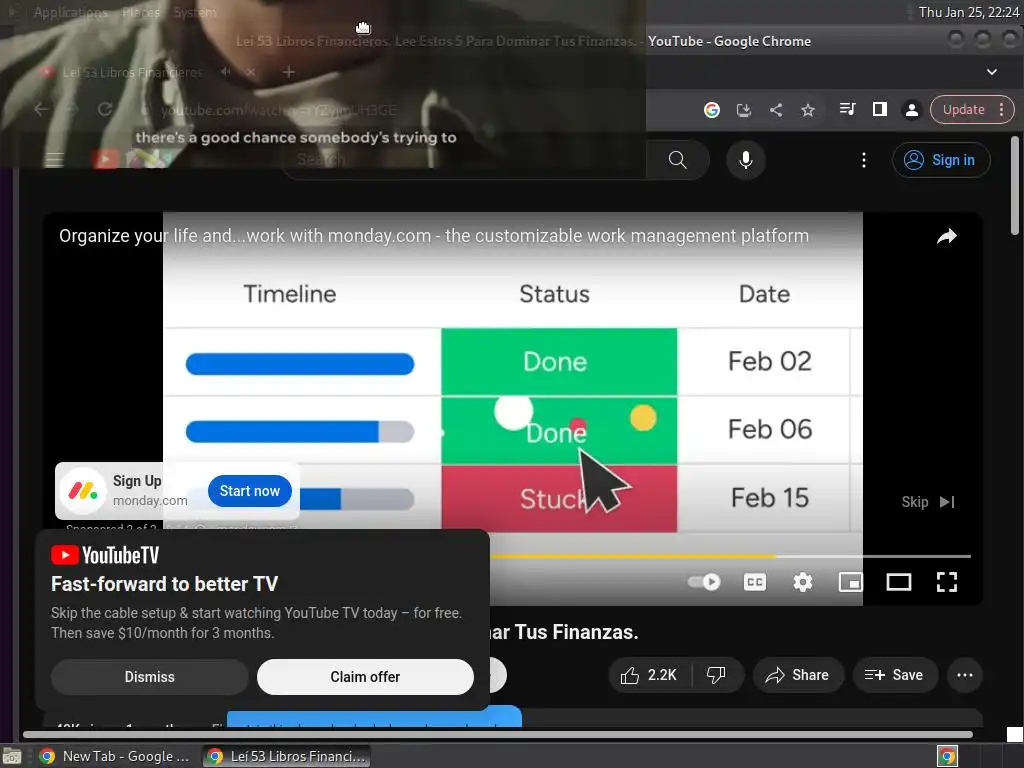Image resolution: width=1024 pixels, height=768 pixels.
Task: Open the System menu
Action: coord(195,12)
